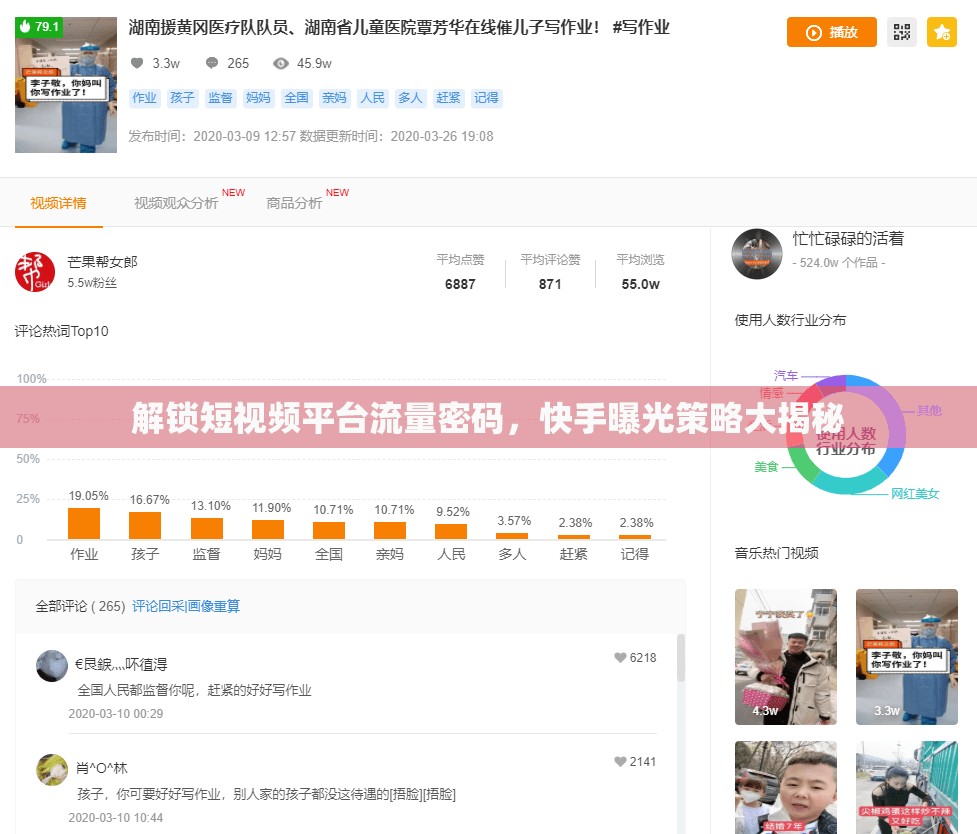Click the comments list scrollbar

681,658
